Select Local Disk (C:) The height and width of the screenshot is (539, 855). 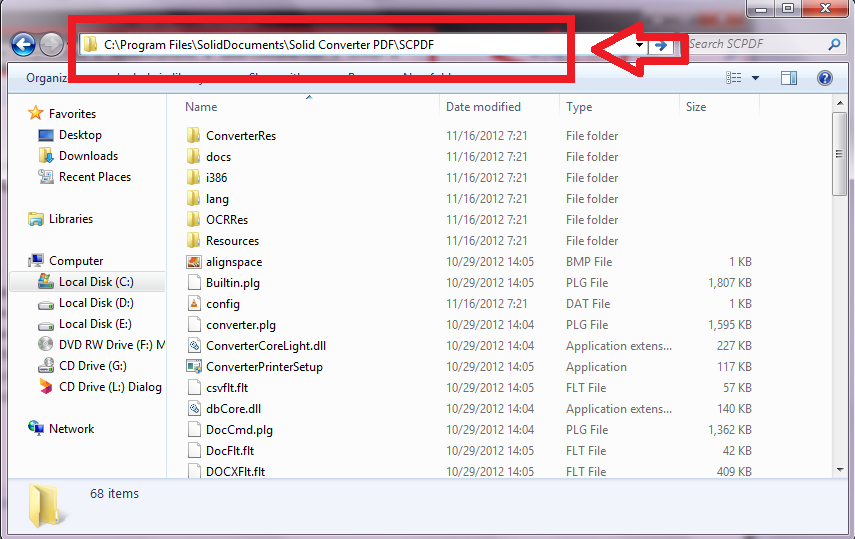coord(96,282)
